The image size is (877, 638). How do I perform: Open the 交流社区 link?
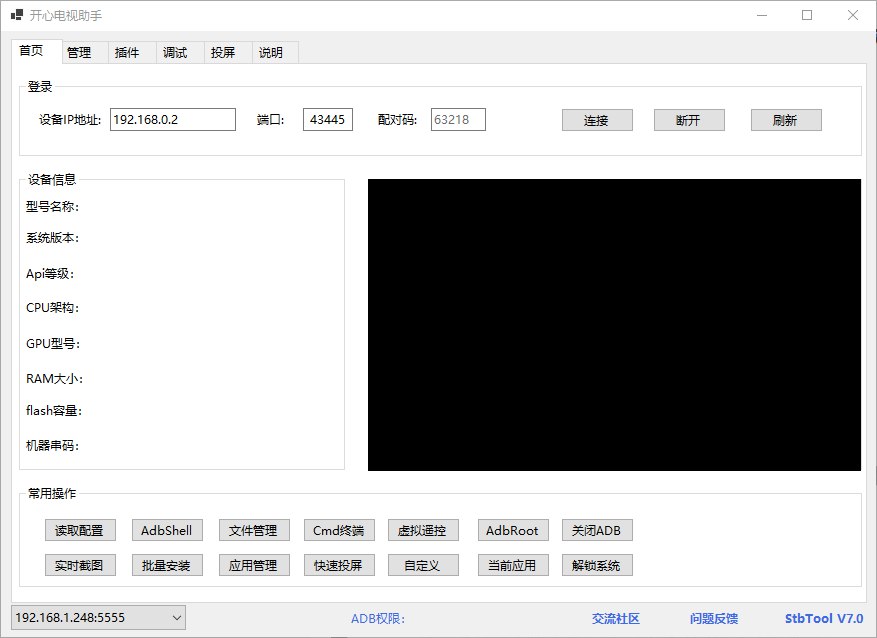[615, 619]
